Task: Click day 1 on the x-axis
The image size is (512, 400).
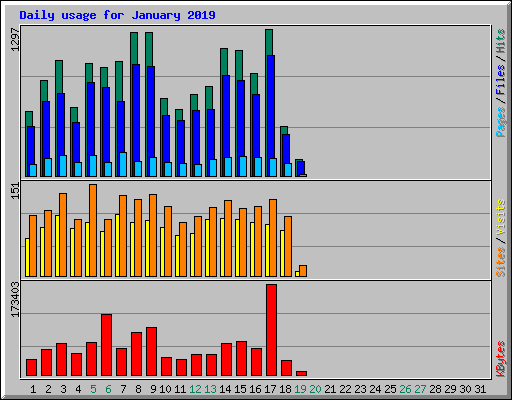Action: point(33,389)
